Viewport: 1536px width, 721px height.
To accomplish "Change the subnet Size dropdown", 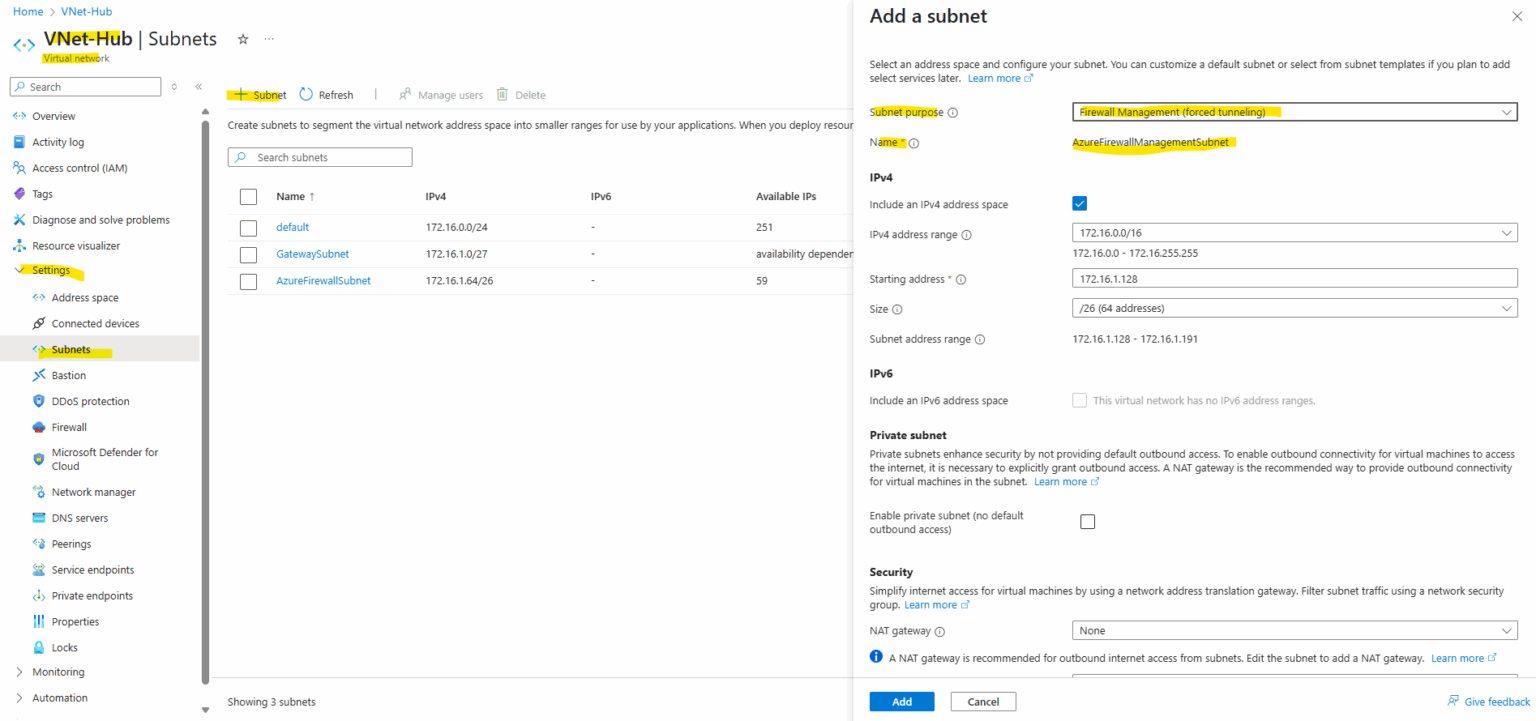I will 1294,307.
